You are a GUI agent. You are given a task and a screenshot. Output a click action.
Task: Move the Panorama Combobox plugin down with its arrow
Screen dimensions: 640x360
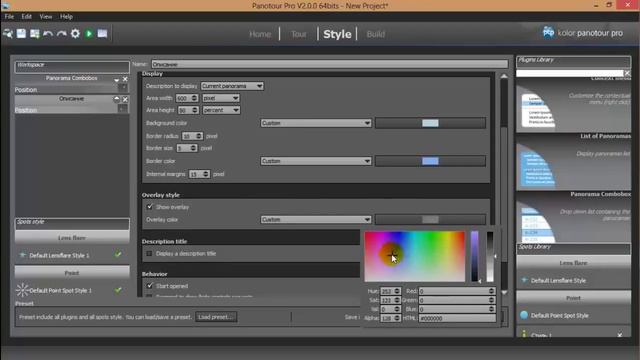tap(117, 79)
